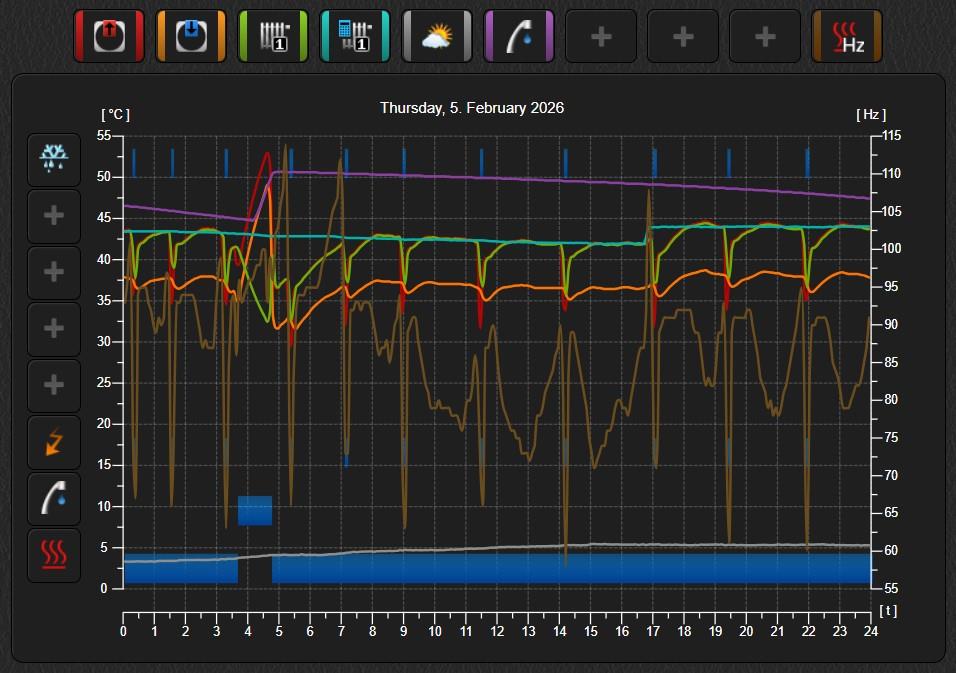Click the orange lightning bolt sidebar icon
The height and width of the screenshot is (673, 956).
[53, 442]
